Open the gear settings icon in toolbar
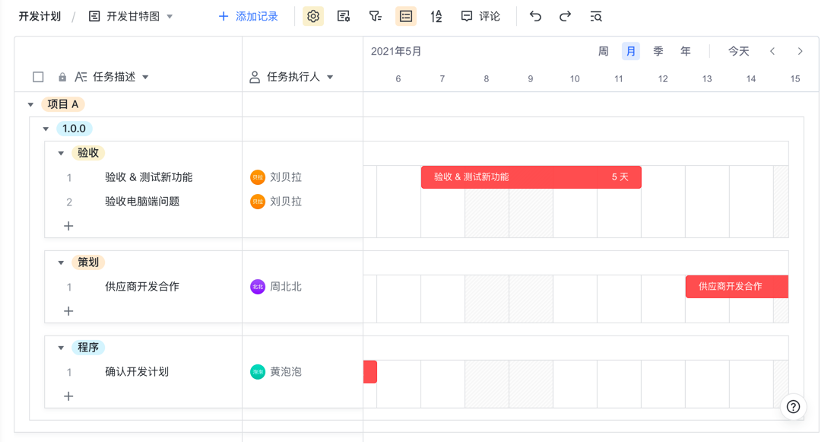832x442 pixels. [x=313, y=16]
